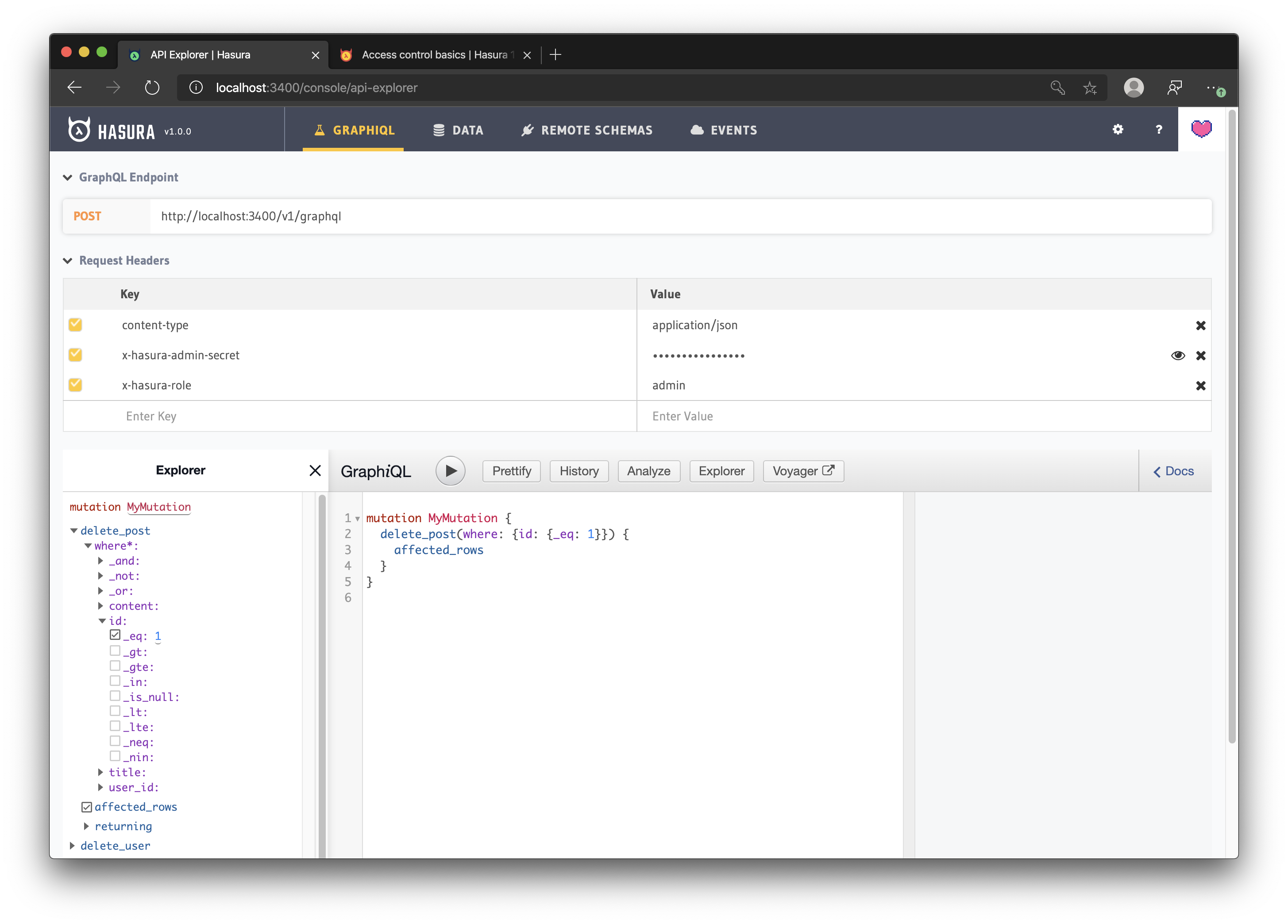
Task: Run the query with the play button
Action: (x=450, y=471)
